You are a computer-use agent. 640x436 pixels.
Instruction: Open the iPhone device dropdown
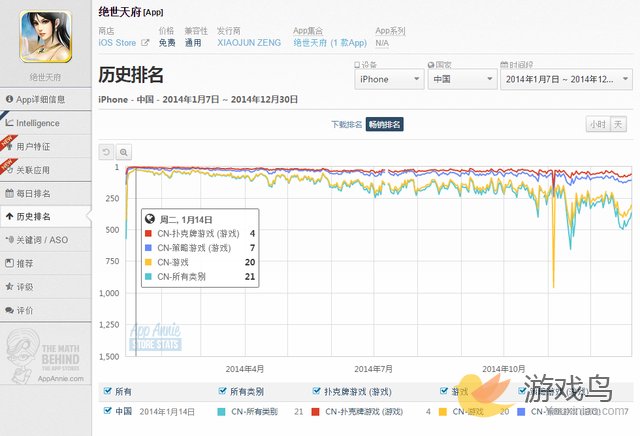coord(389,79)
